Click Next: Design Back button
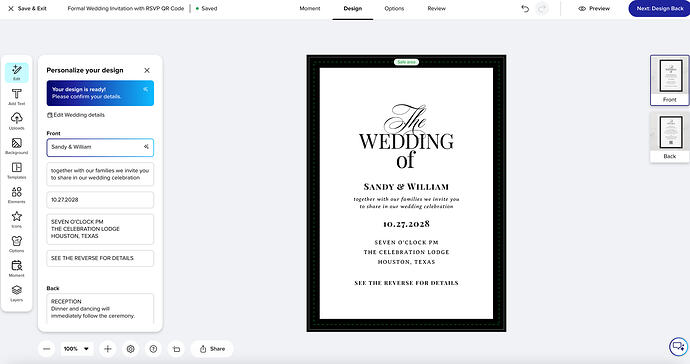Image resolution: width=690 pixels, height=364 pixels. [660, 8]
